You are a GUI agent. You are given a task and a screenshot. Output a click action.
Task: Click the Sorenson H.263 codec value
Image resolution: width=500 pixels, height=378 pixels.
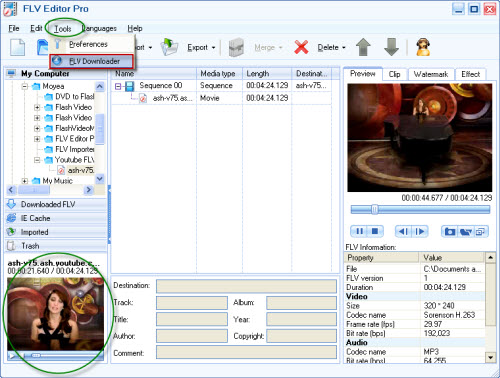pyautogui.click(x=449, y=315)
